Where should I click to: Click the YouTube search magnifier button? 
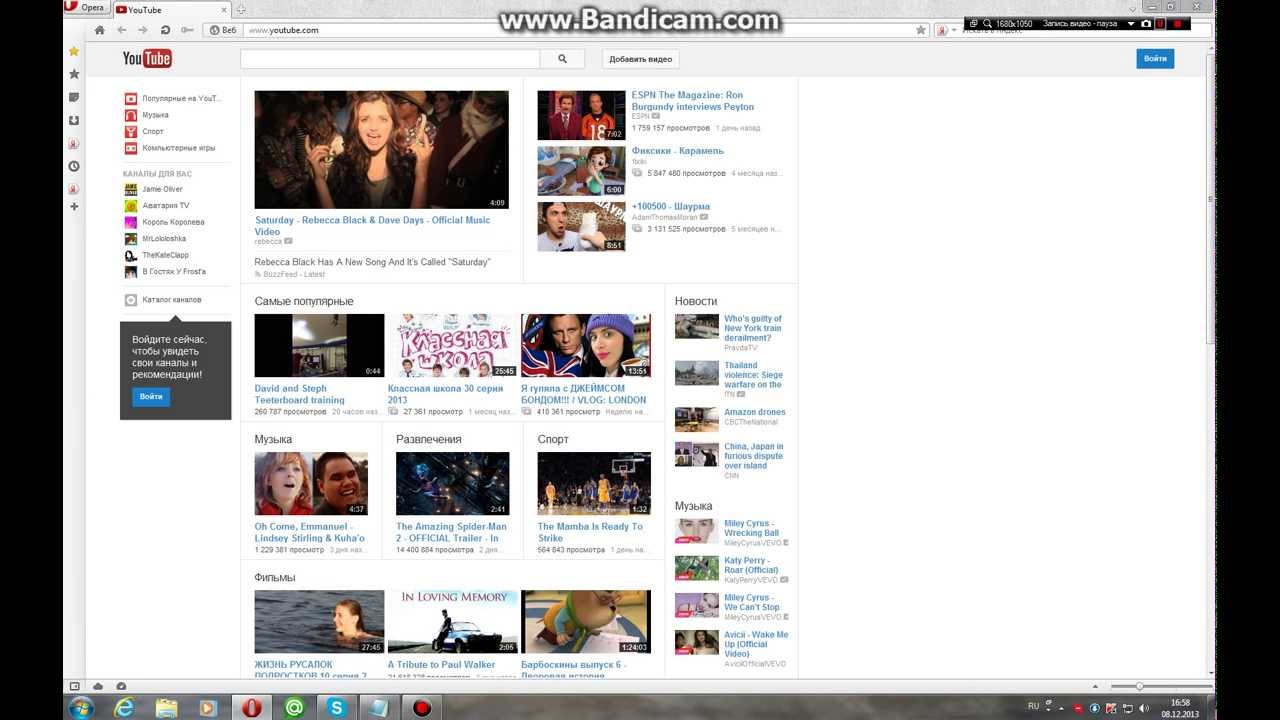(562, 59)
